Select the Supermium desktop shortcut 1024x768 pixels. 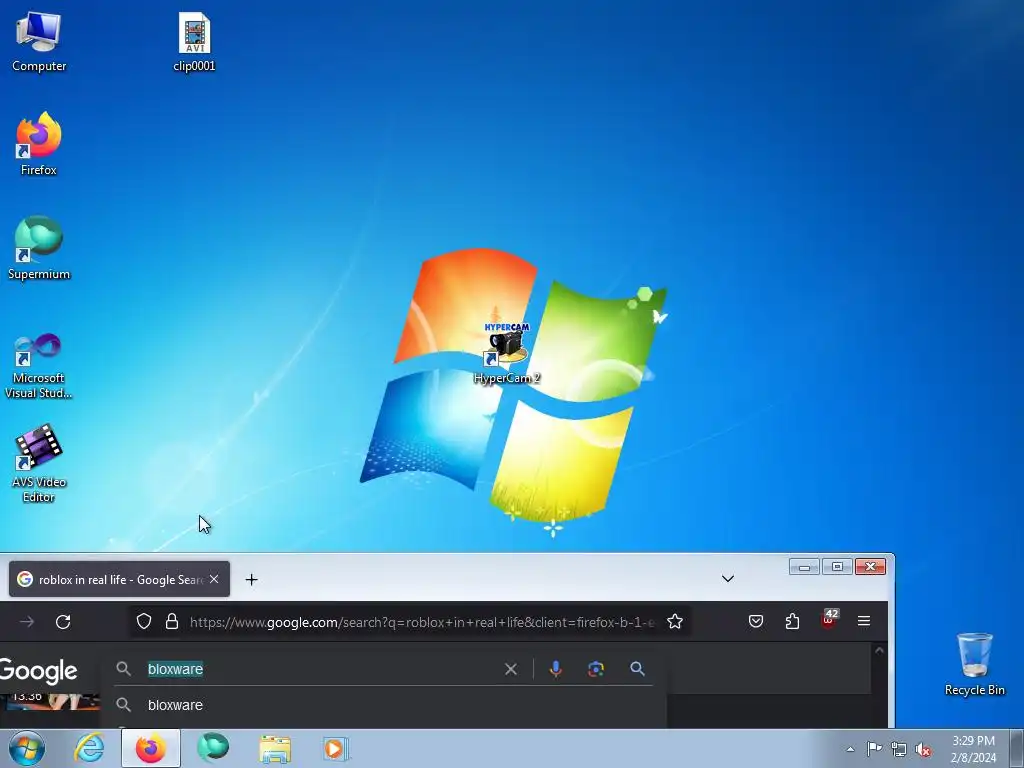click(39, 248)
